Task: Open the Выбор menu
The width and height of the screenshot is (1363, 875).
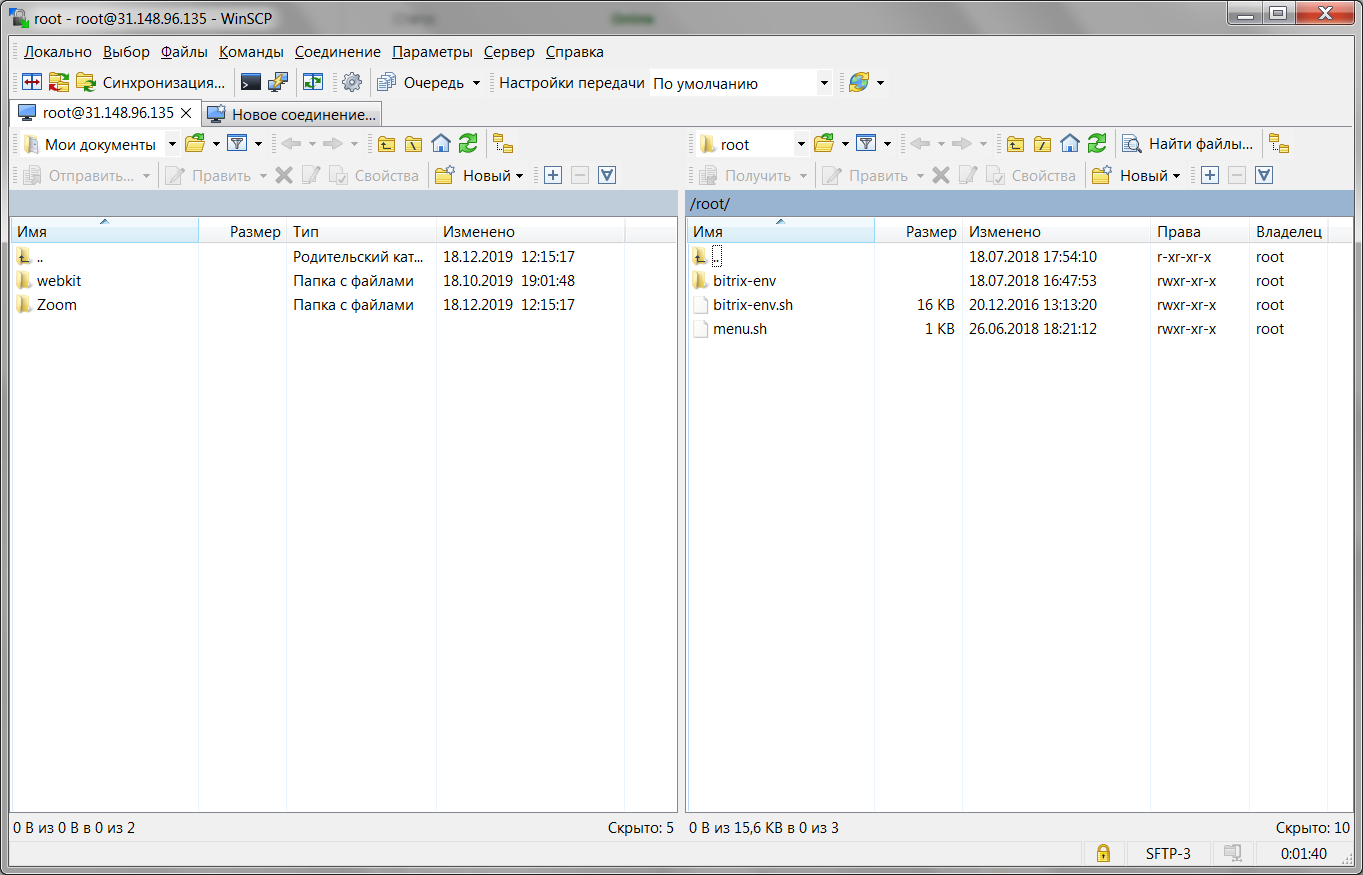Action: [126, 52]
